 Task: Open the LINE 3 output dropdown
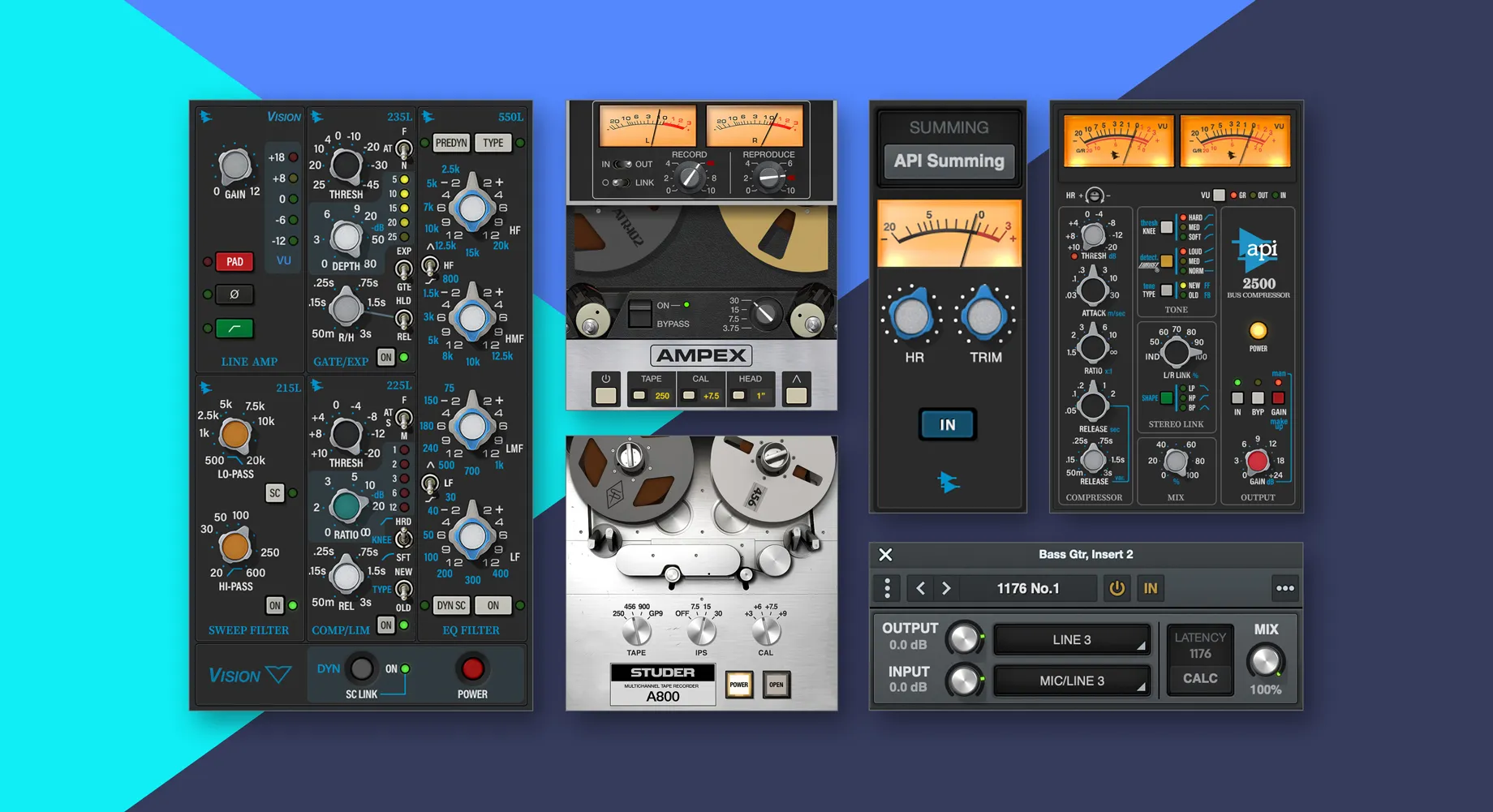[1072, 640]
